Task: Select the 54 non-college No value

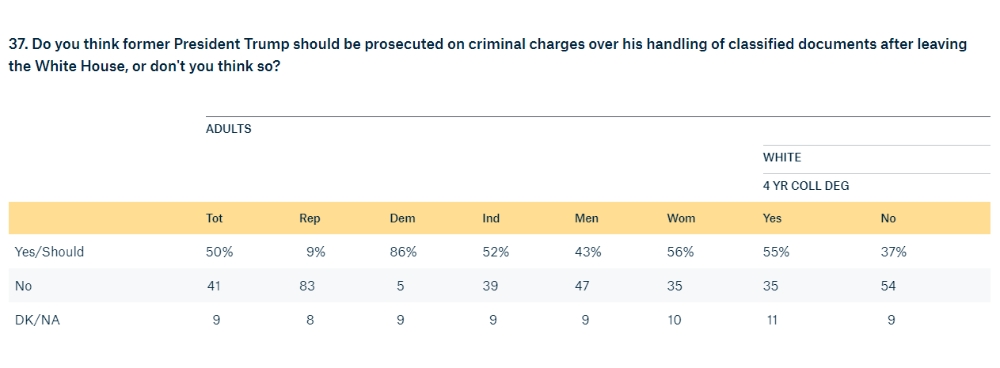Action: pyautogui.click(x=888, y=286)
